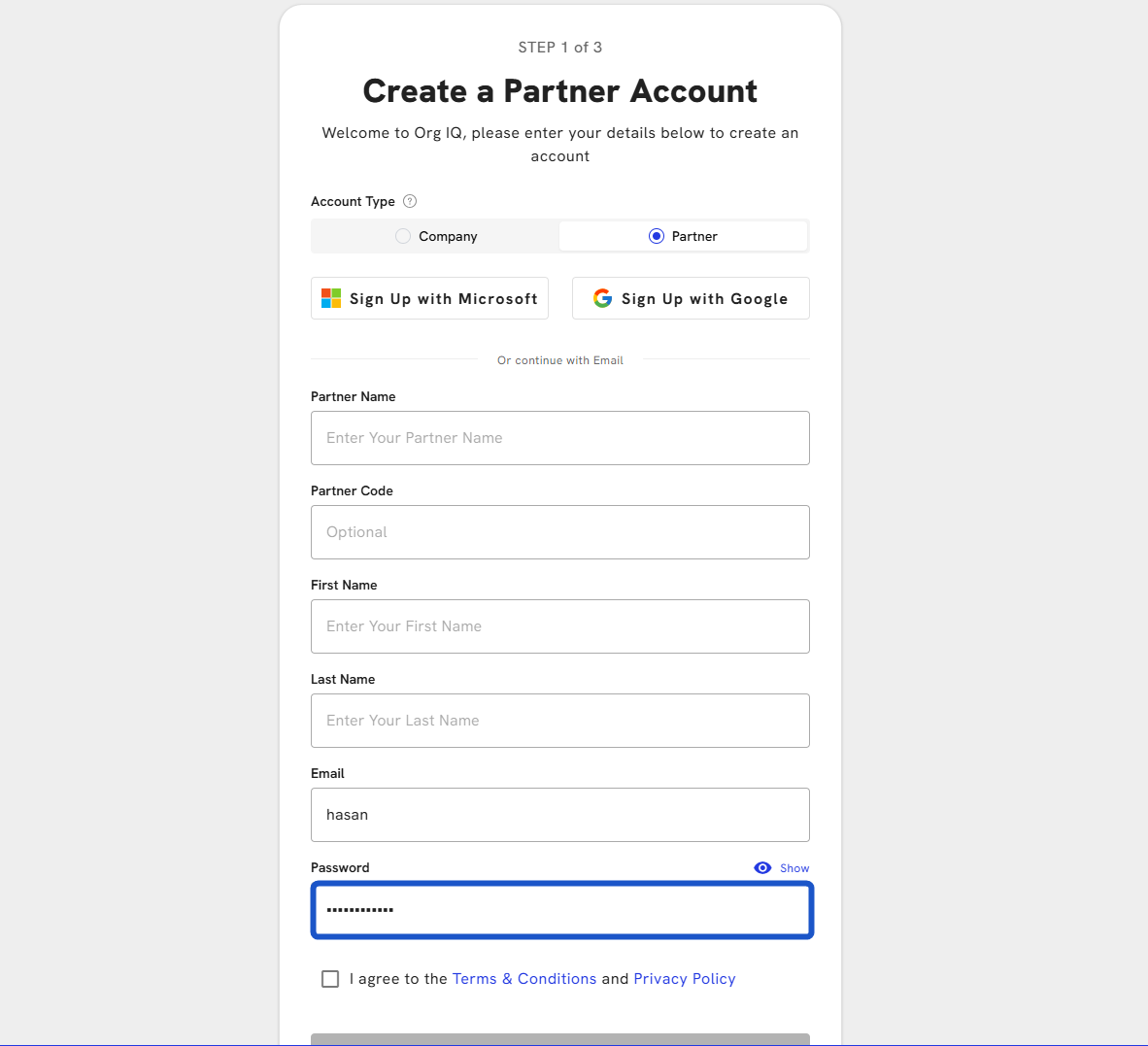The image size is (1148, 1046).
Task: Click the Account Type help question-mark icon
Action: (410, 201)
